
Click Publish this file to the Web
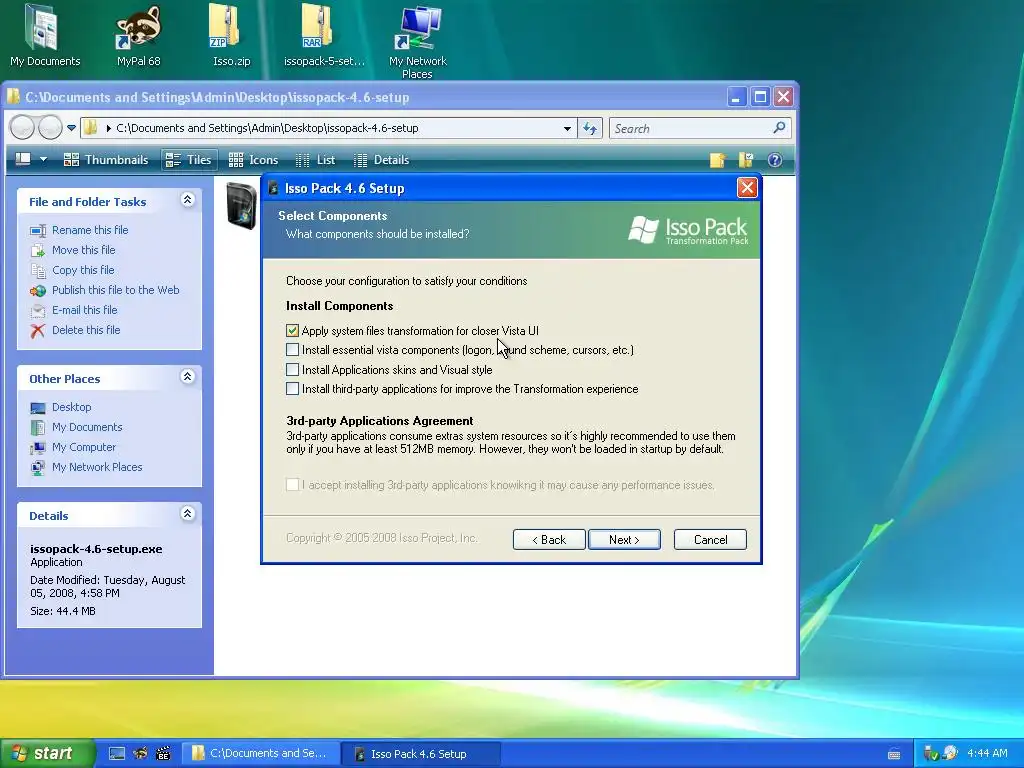116,290
